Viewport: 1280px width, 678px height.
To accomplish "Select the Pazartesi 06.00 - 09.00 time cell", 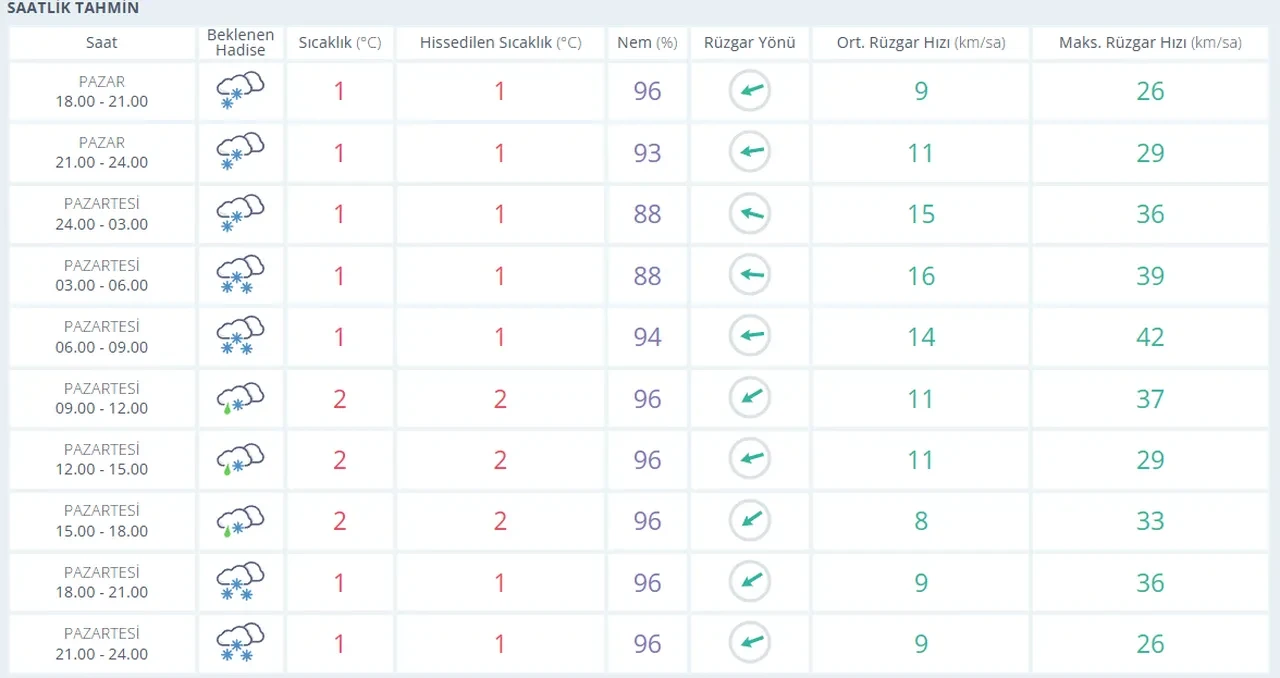I will (101, 337).
